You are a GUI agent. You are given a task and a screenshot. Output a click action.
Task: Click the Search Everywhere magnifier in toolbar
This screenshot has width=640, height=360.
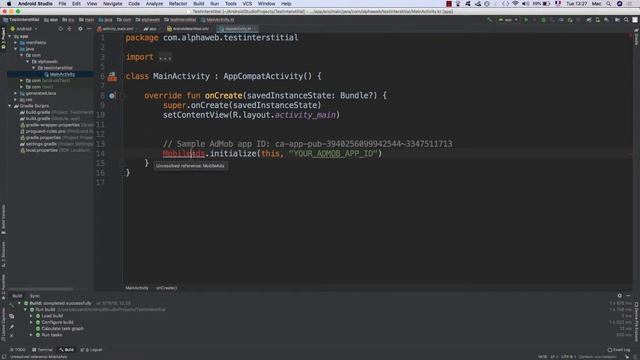(626, 20)
